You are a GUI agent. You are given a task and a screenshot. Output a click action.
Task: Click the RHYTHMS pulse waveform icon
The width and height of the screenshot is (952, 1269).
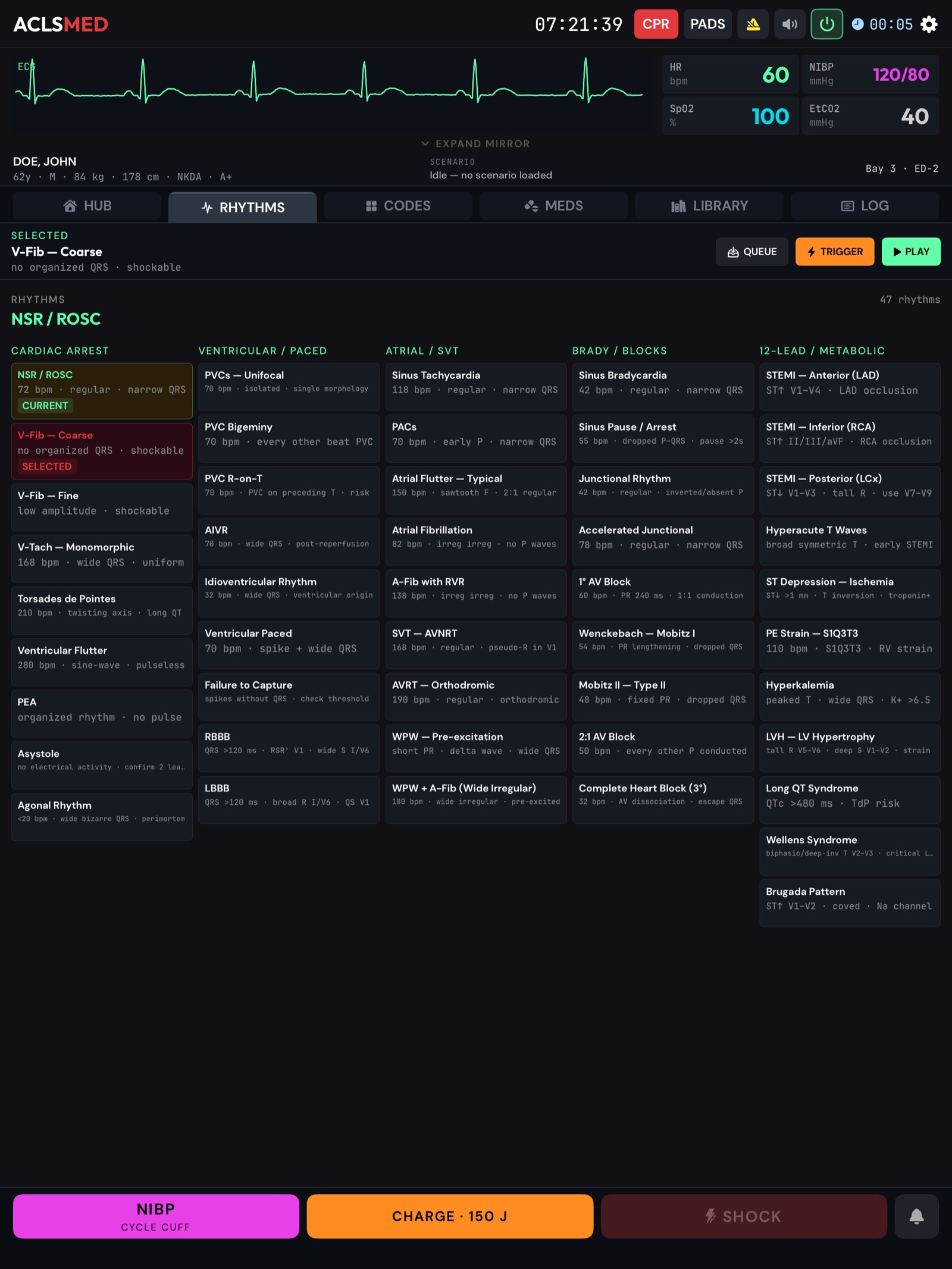pos(207,208)
